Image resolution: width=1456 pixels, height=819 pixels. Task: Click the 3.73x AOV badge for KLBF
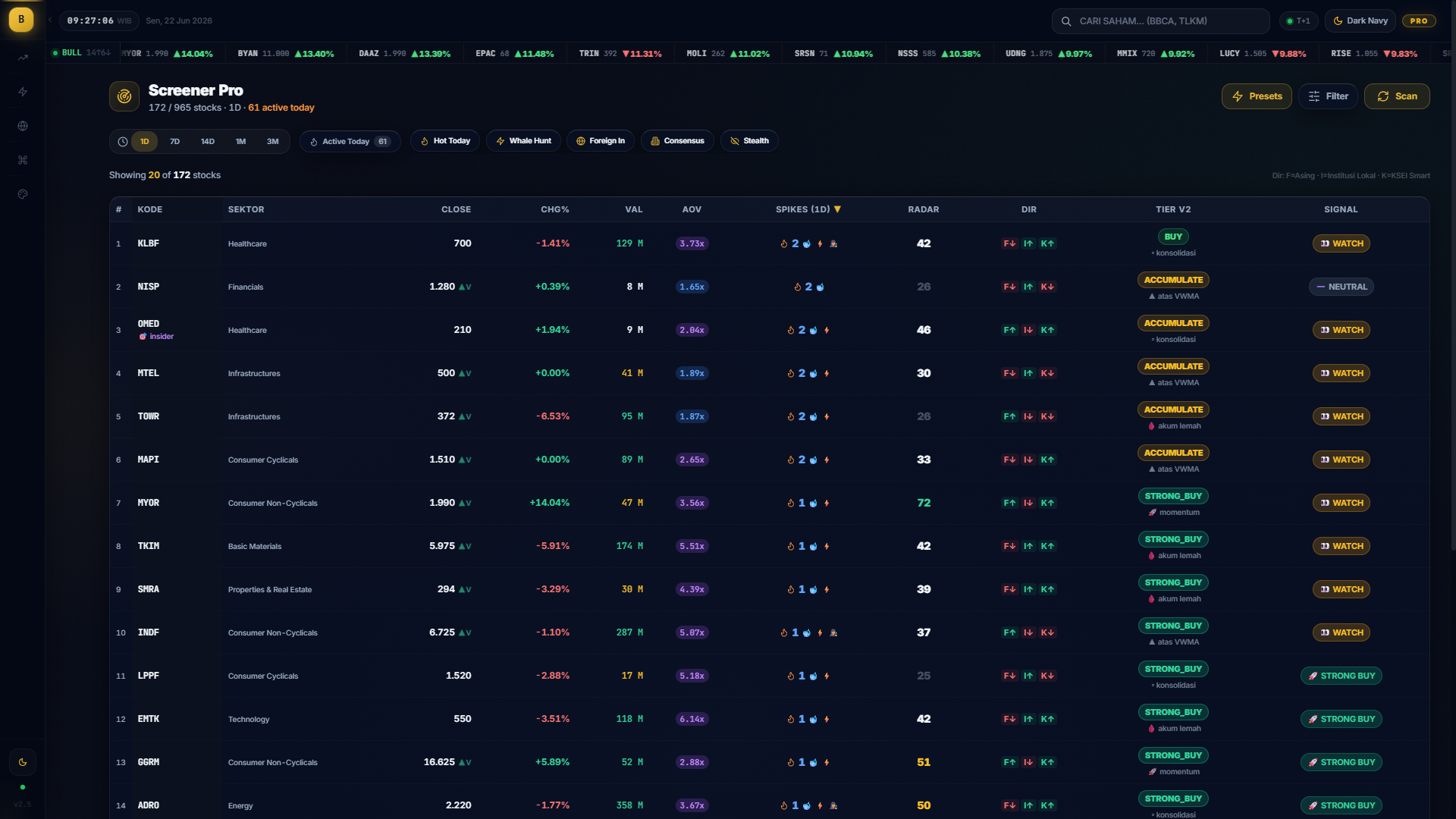692,243
